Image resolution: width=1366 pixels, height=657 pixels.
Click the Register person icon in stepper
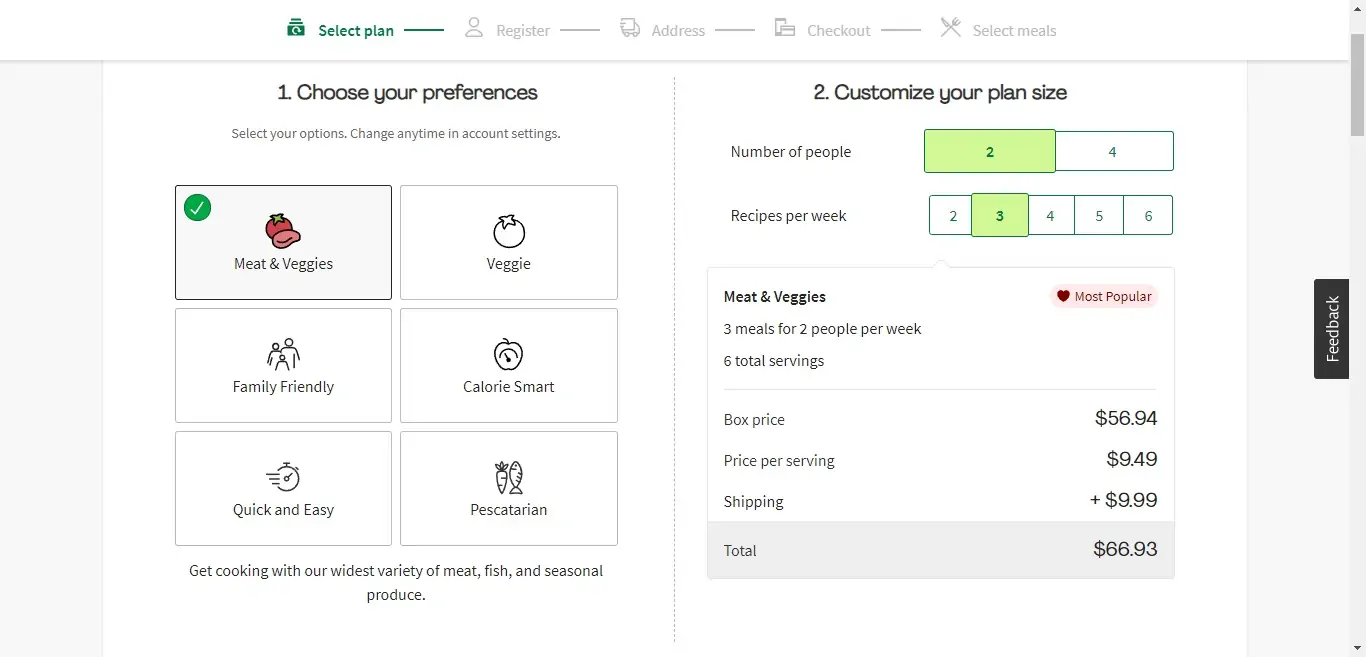(x=474, y=28)
